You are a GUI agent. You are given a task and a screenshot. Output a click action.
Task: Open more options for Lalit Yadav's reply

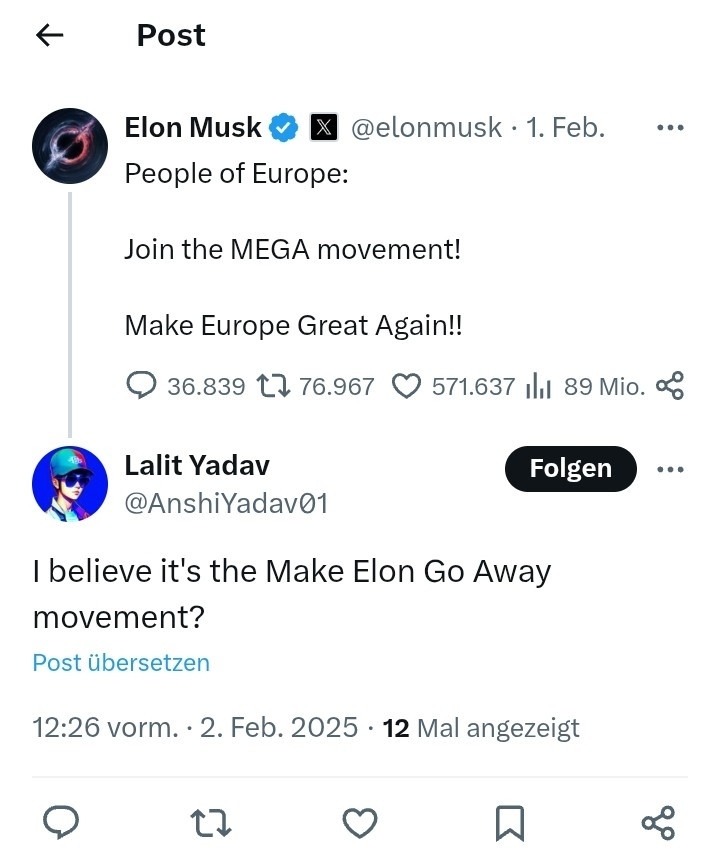coord(669,469)
